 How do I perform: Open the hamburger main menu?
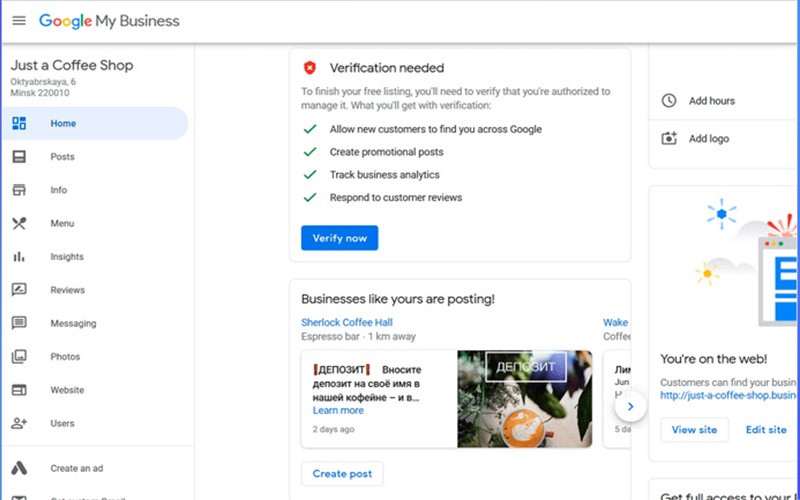pos(19,21)
